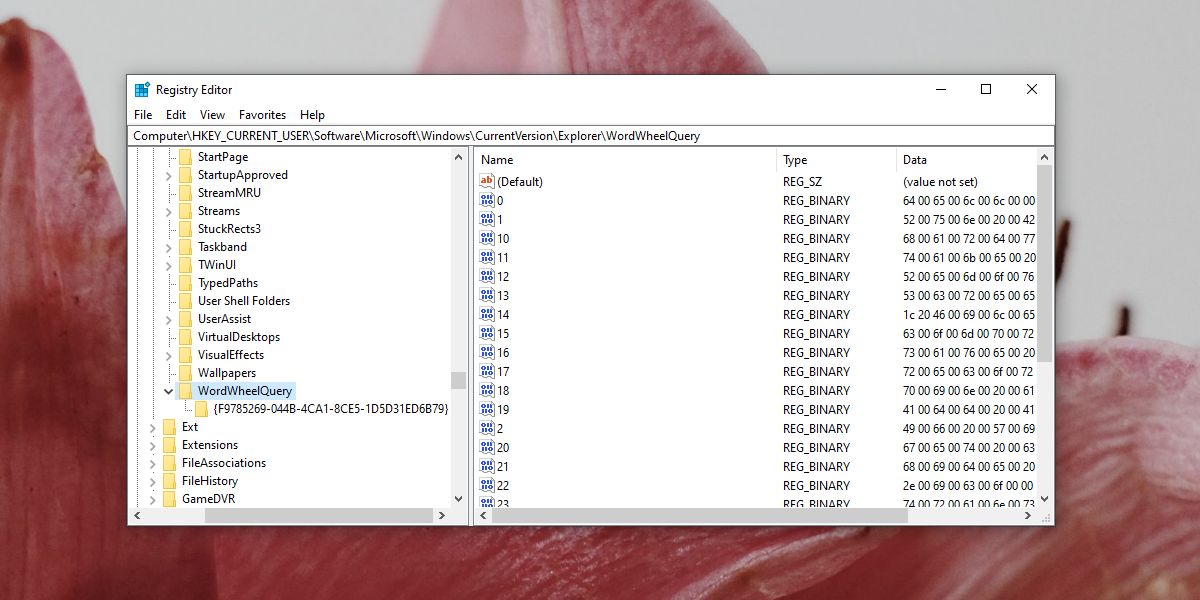This screenshot has width=1200, height=600.
Task: Open the Edit menu
Action: click(x=176, y=115)
